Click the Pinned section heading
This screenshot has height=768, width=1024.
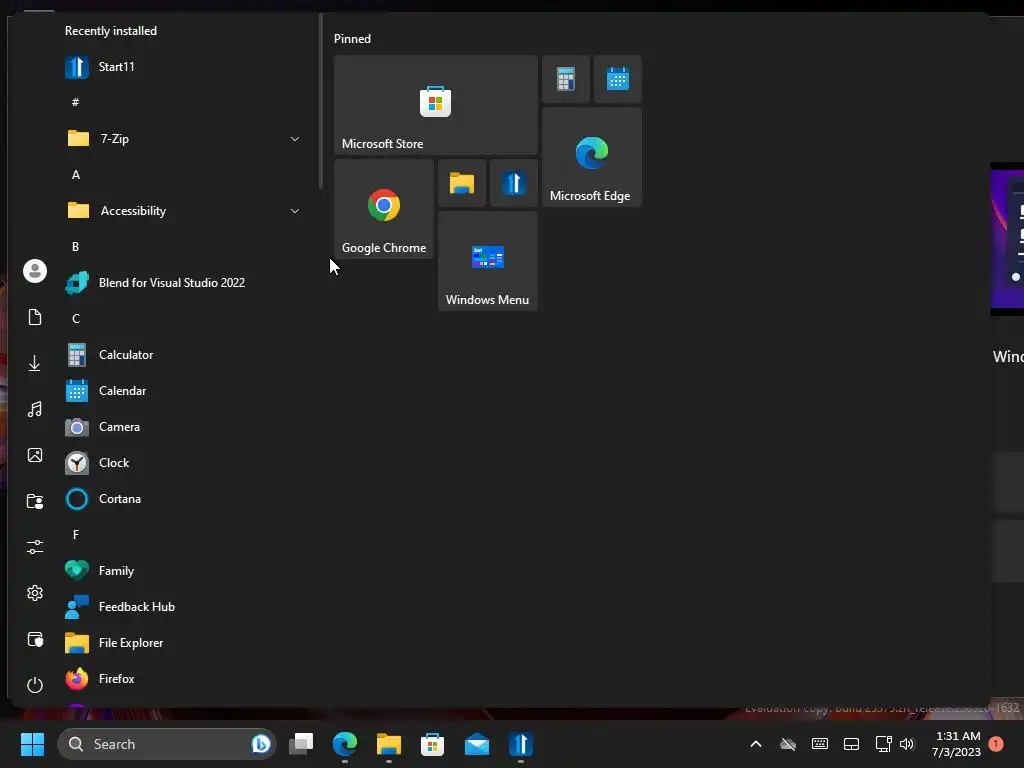click(x=352, y=39)
